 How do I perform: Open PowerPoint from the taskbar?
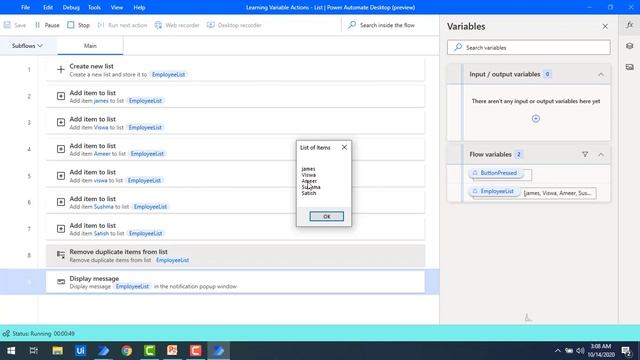[x=172, y=351]
